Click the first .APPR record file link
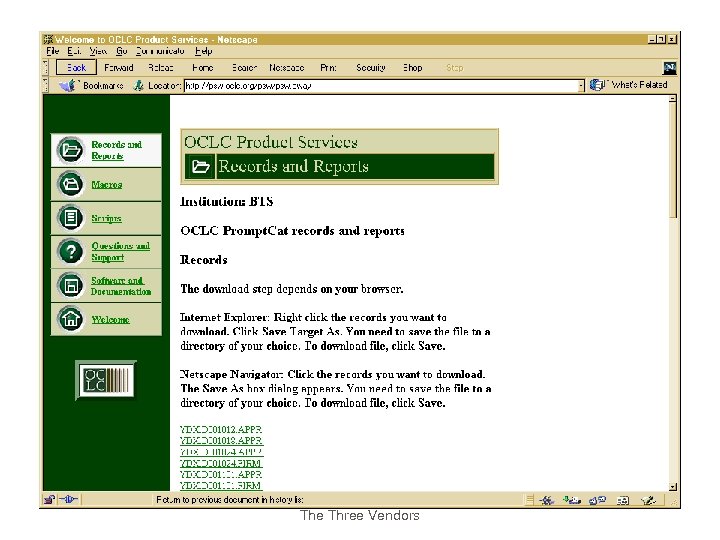720x540 pixels. [x=221, y=429]
